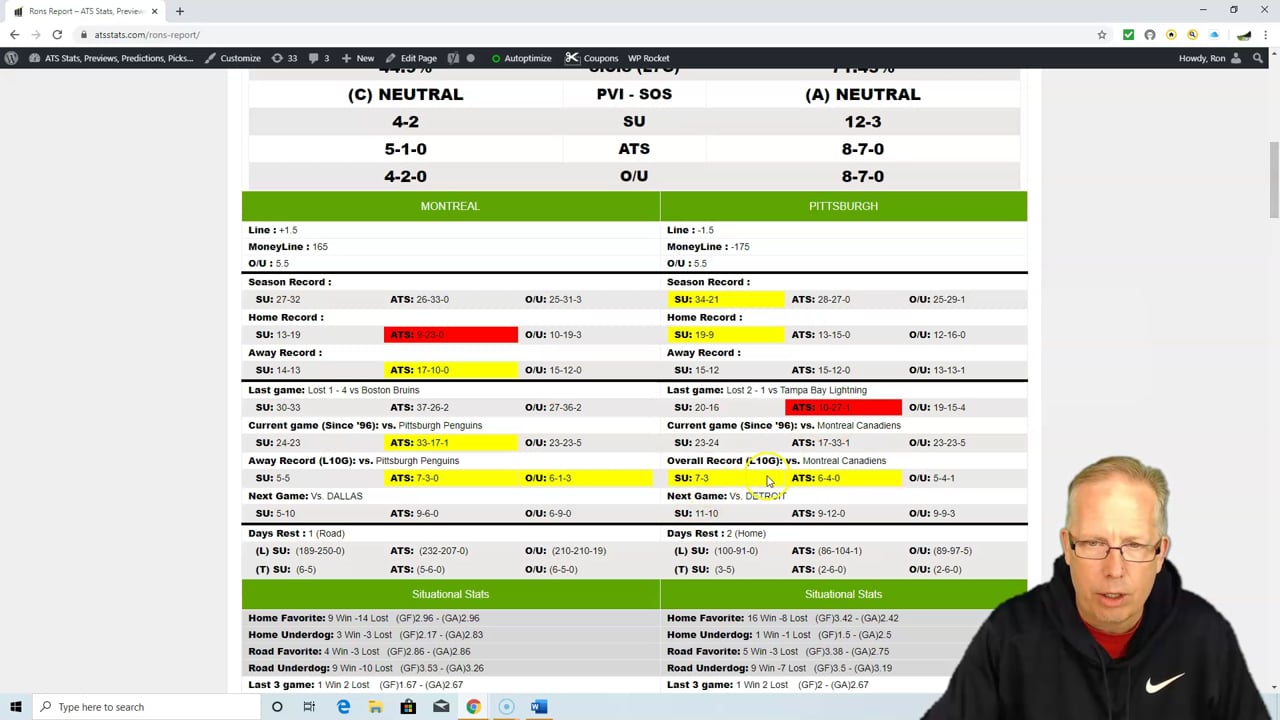Click the WordPress logo in admin bar

(x=11, y=58)
